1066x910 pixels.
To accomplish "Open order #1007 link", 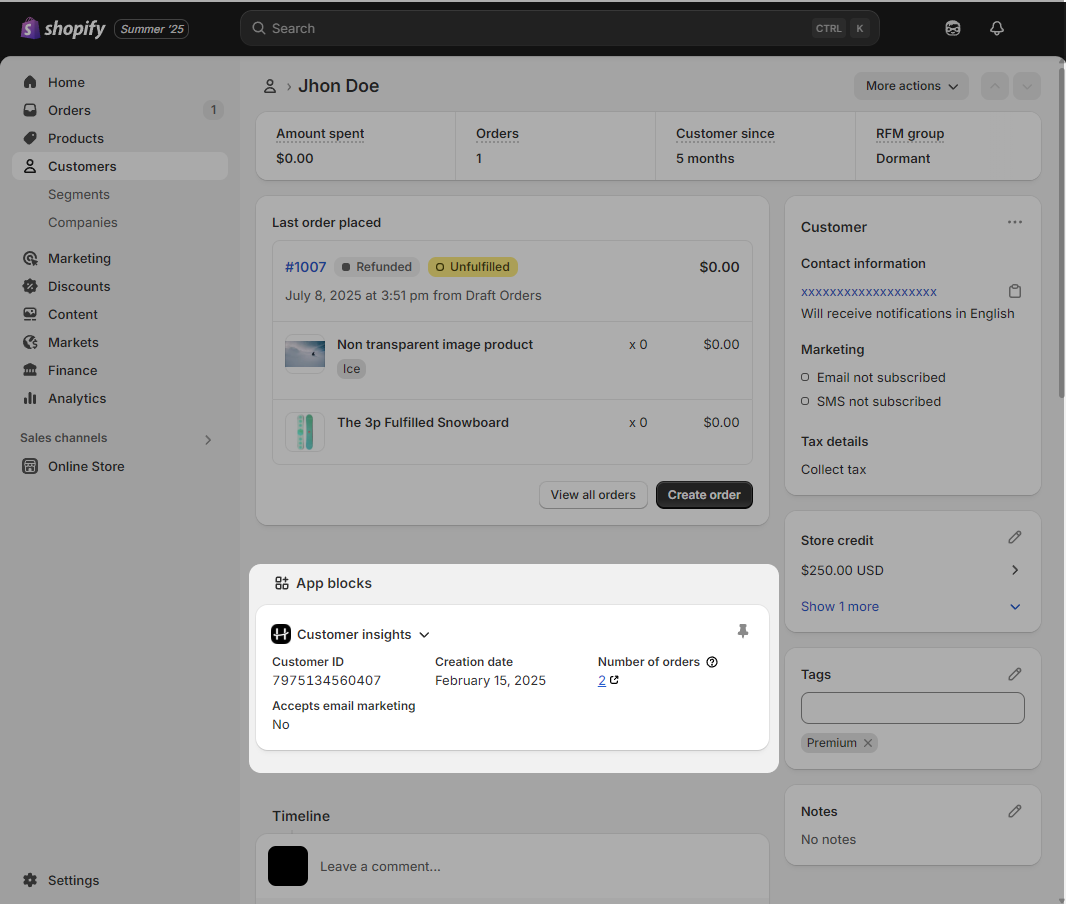I will pyautogui.click(x=306, y=267).
